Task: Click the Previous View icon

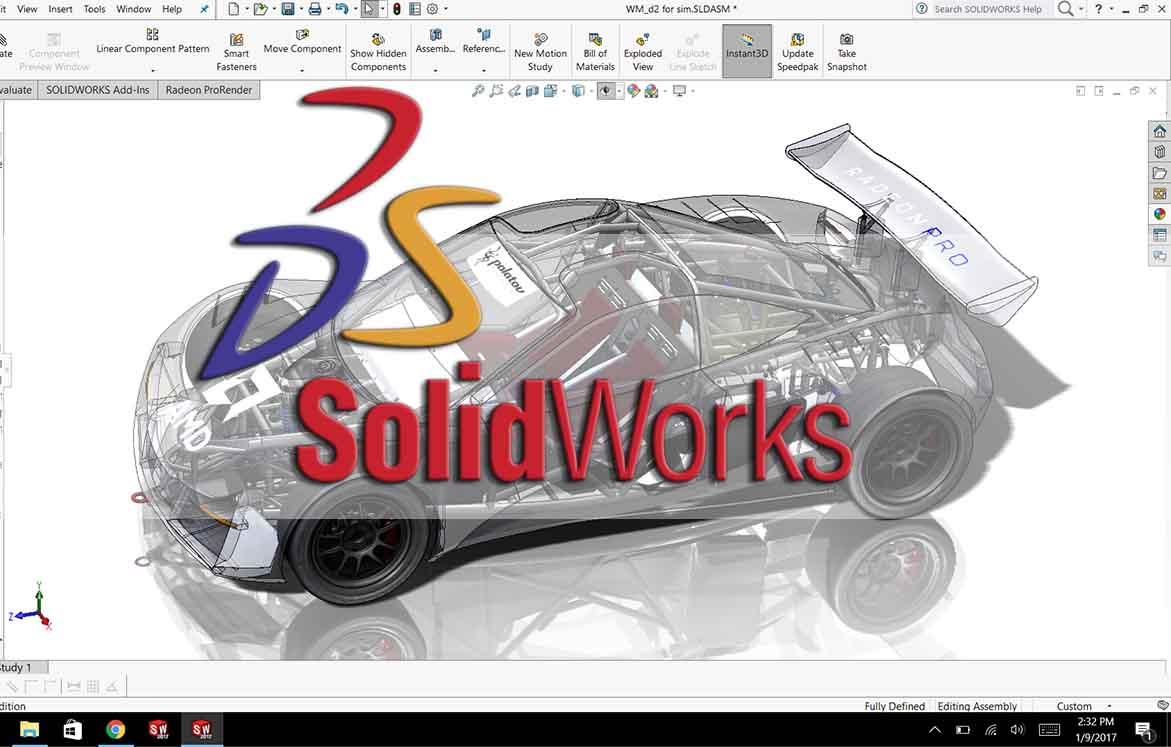Action: click(515, 91)
